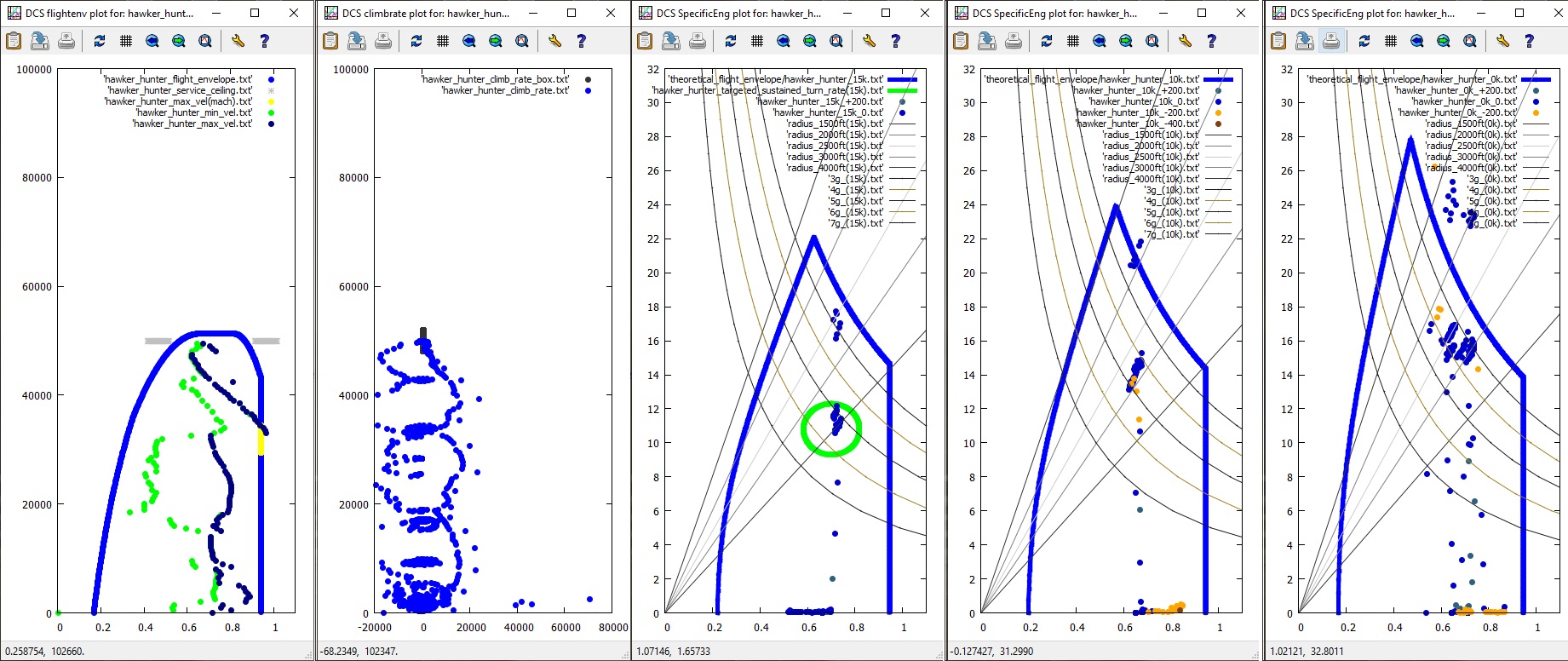Export the 15k SpecificEng plot to file

(x=671, y=41)
